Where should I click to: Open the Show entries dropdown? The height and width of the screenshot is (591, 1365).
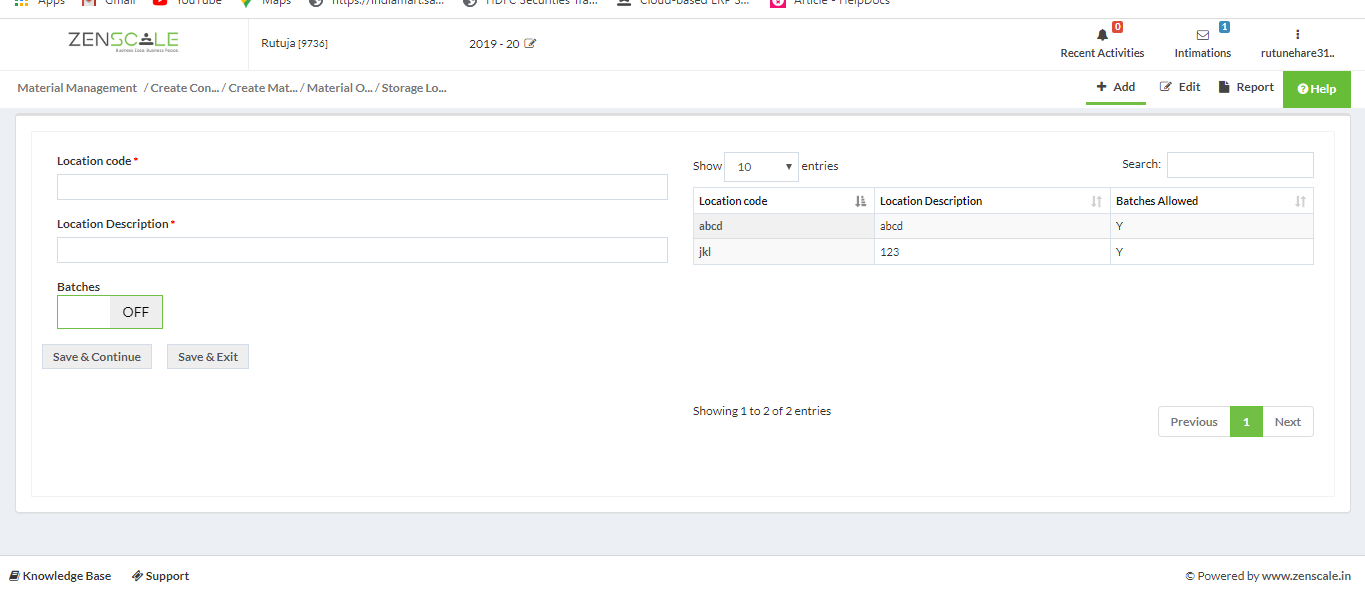click(761, 167)
